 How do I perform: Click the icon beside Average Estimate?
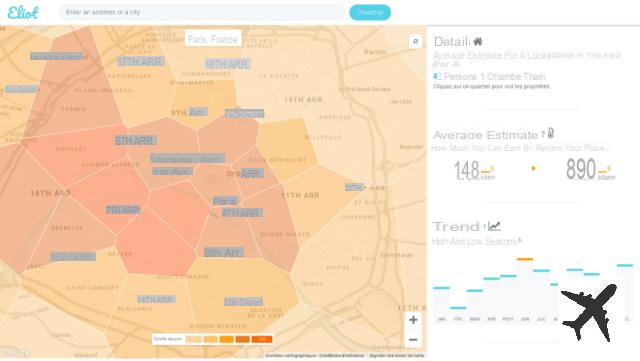pos(551,133)
